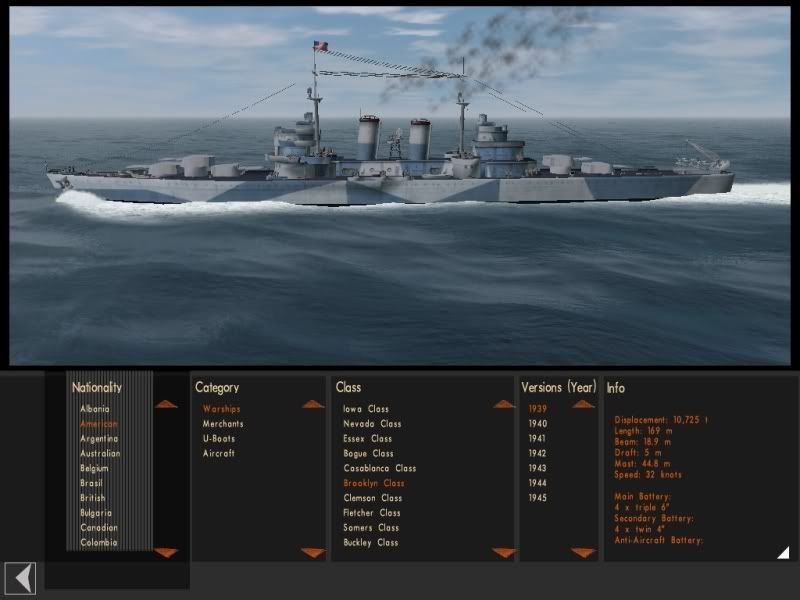800x600 pixels.
Task: Click the back arrow button
Action: point(20,578)
